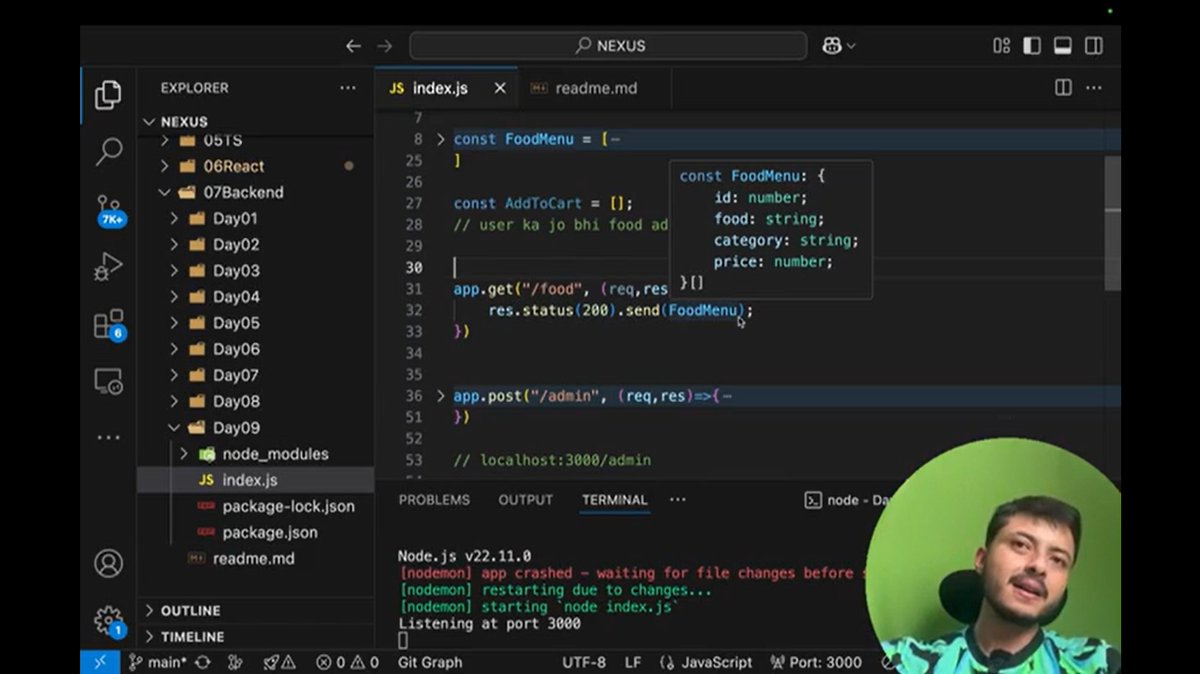Image resolution: width=1200 pixels, height=674 pixels.
Task: Change the UTF-8 file encoding
Action: coord(584,662)
